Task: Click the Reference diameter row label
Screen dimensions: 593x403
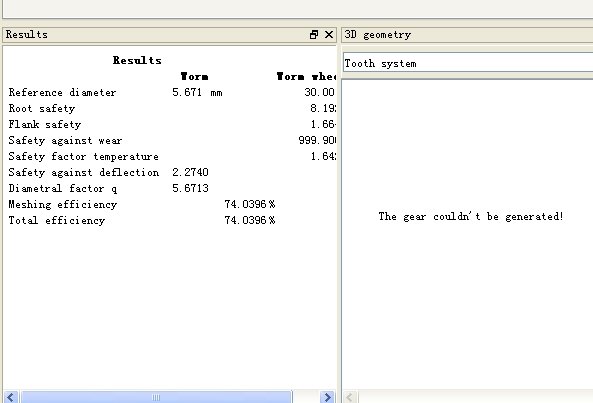Action: coord(62,93)
